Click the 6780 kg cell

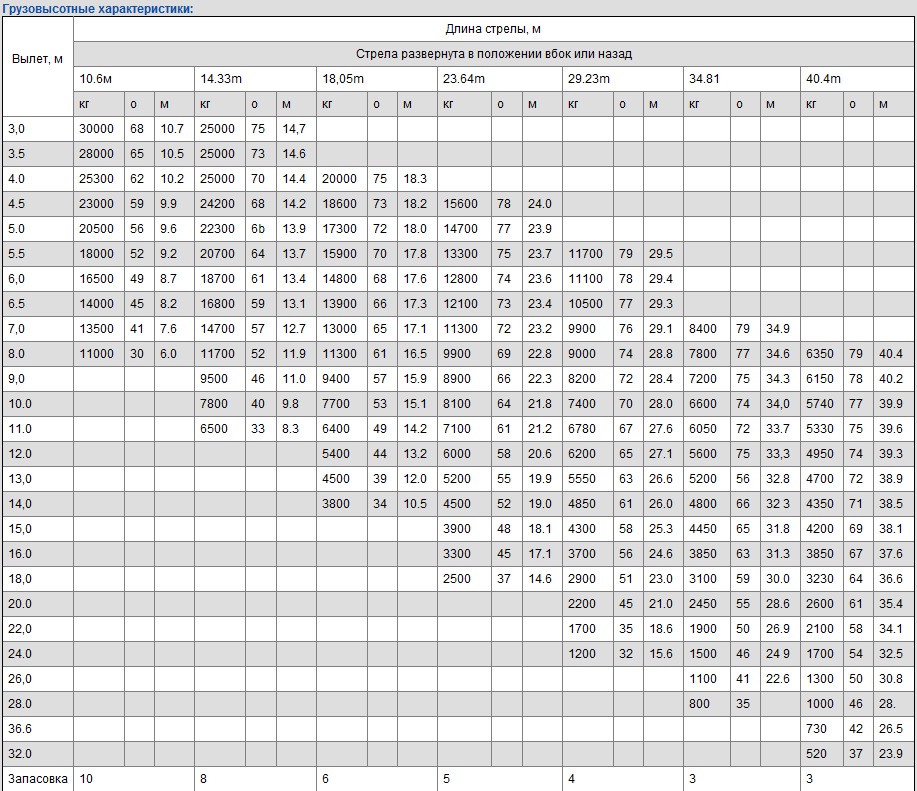pos(585,429)
